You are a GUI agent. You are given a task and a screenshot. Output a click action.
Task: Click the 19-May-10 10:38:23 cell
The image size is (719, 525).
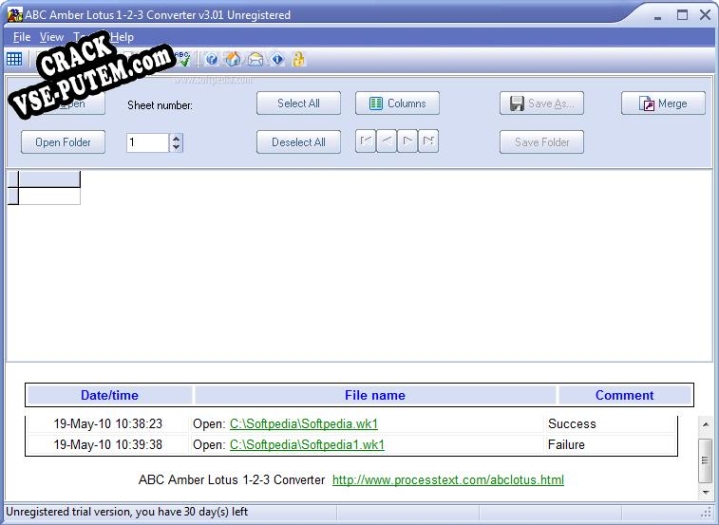pyautogui.click(x=108, y=424)
